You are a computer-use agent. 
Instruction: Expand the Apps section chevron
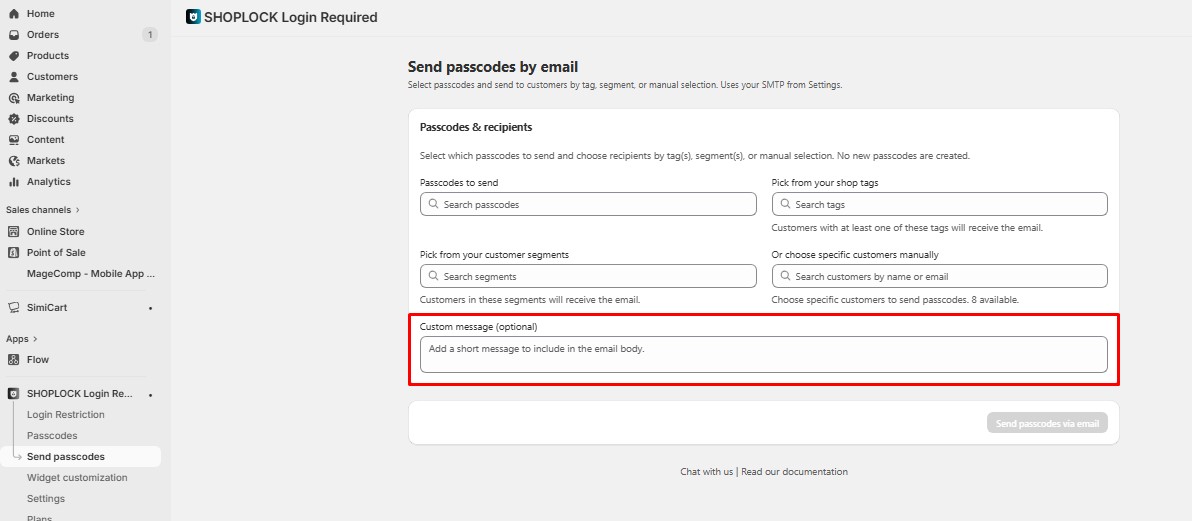pyautogui.click(x=36, y=339)
